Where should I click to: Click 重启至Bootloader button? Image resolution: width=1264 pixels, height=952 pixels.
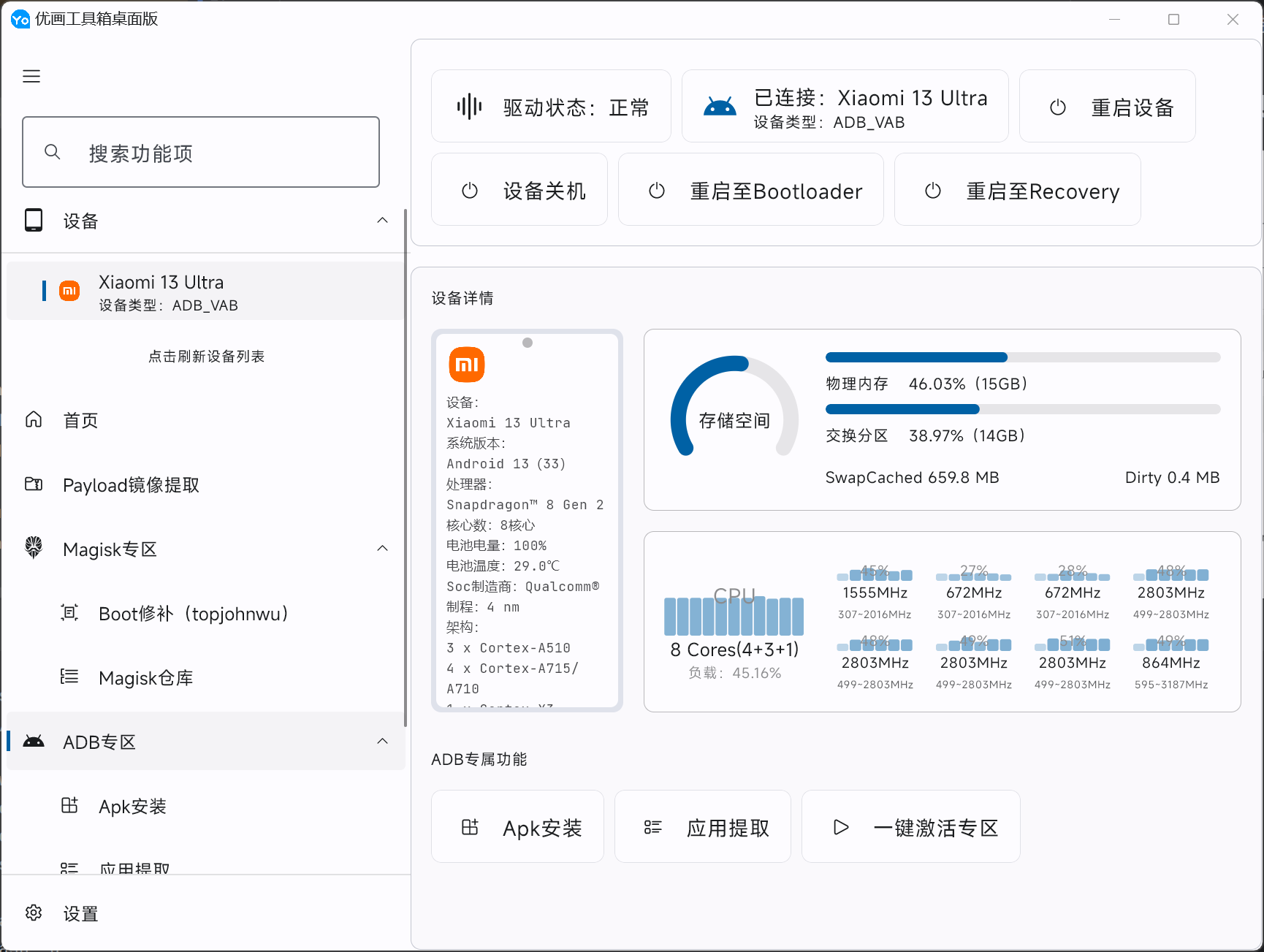tap(751, 190)
